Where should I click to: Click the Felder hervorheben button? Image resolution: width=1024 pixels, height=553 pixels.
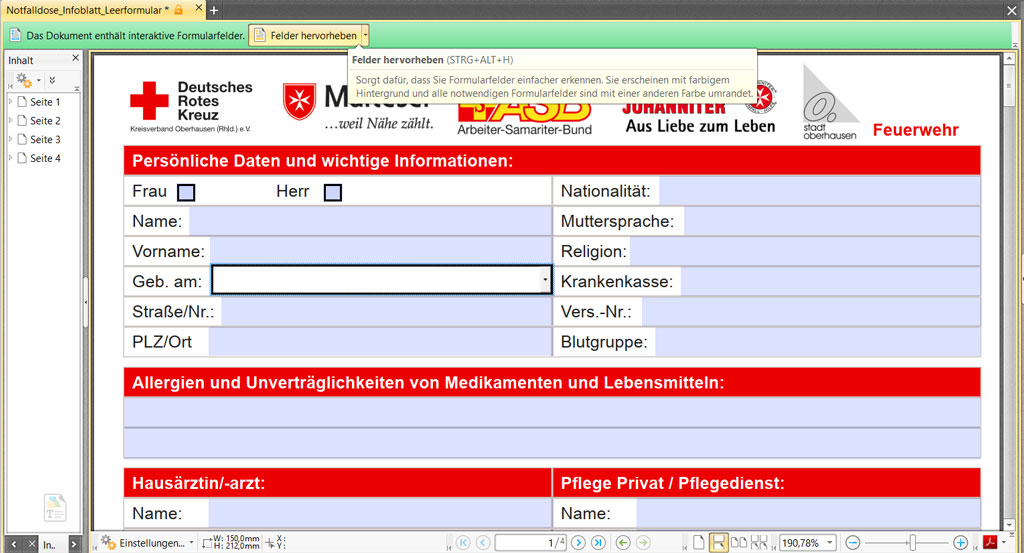pyautogui.click(x=305, y=35)
